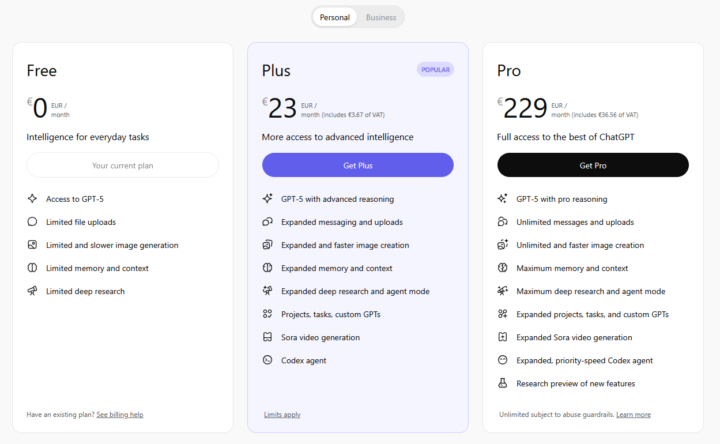Click Expanded and faster image creation icon
The height and width of the screenshot is (444, 720).
click(267, 245)
